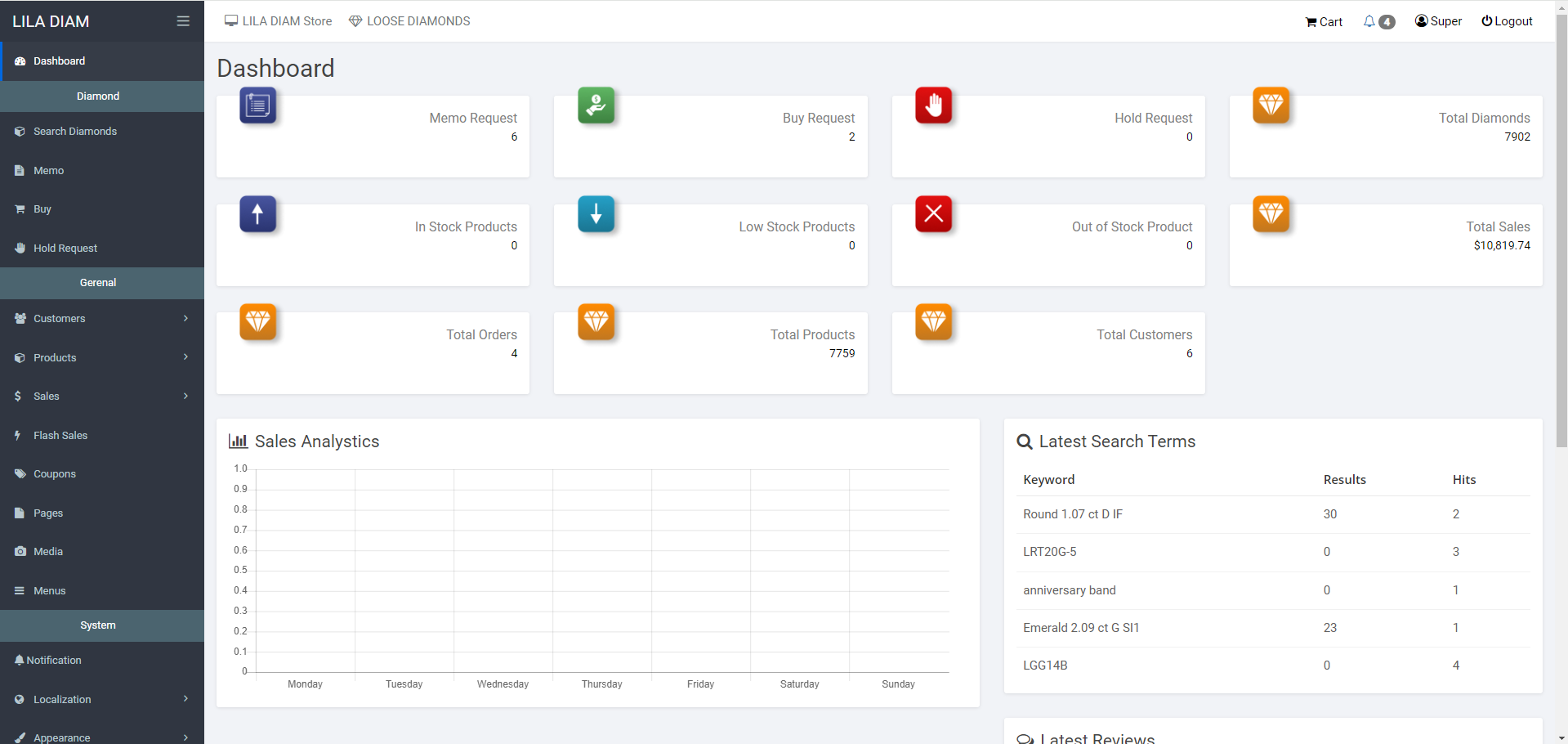Visit LILA DIAM Store link in top bar
Image resolution: width=1568 pixels, height=744 pixels.
coord(279,21)
